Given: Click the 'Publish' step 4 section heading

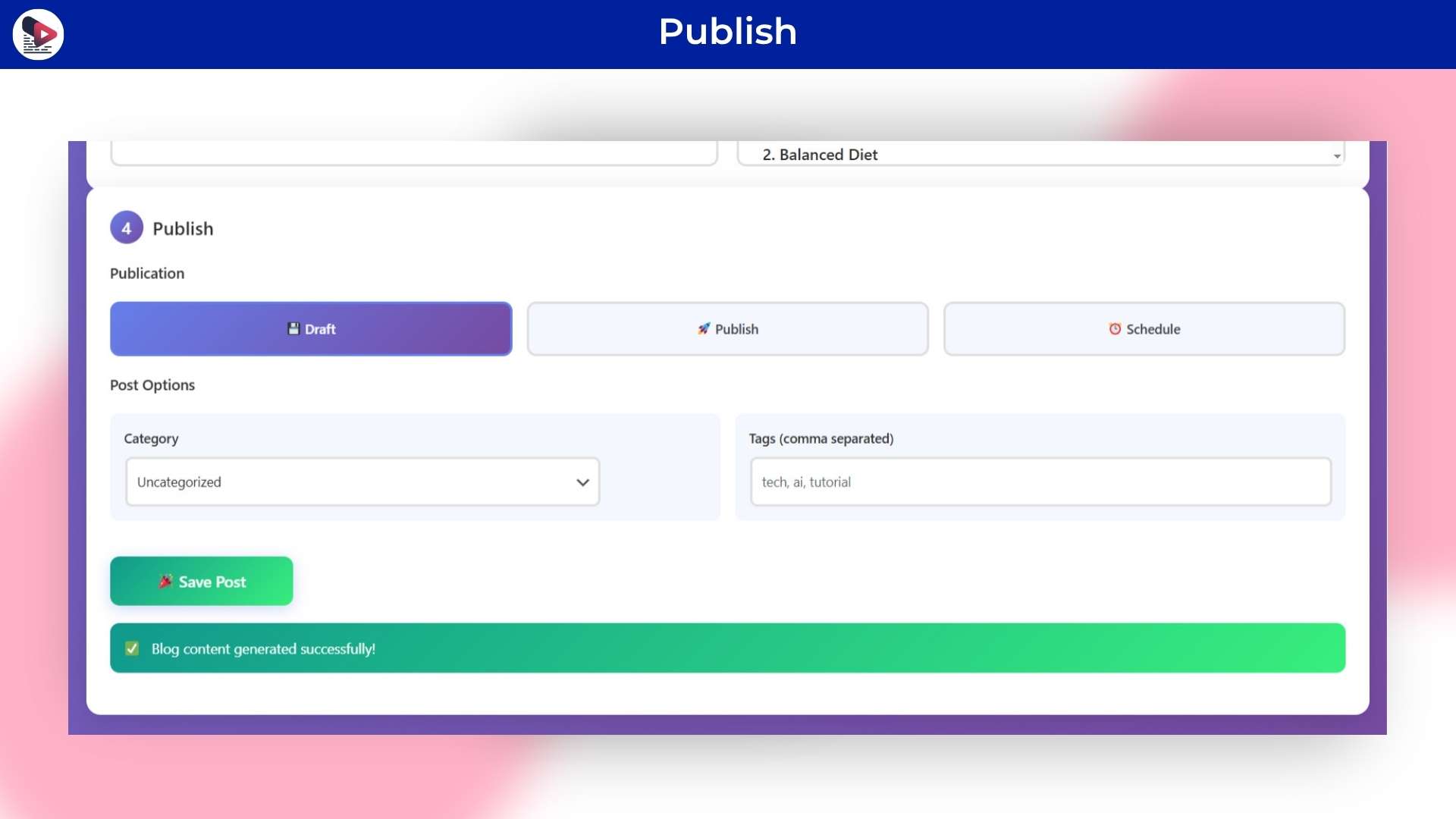Looking at the screenshot, I should 183,228.
